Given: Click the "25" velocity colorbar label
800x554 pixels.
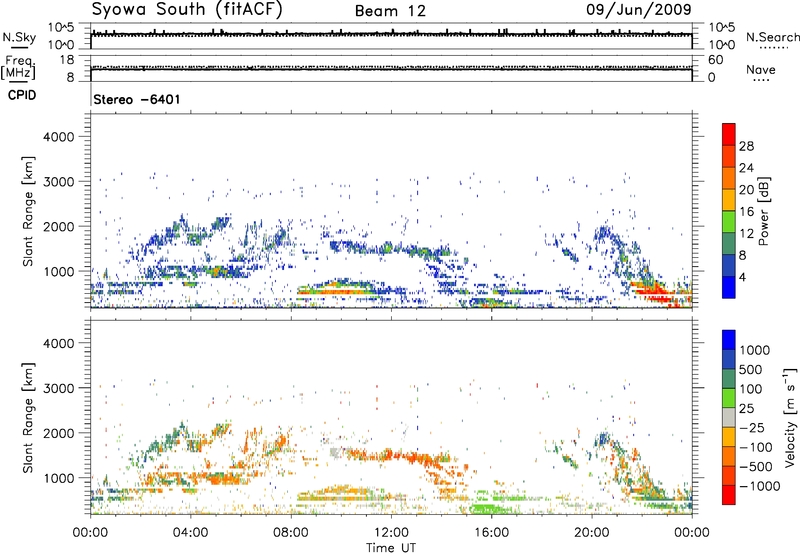Looking at the screenshot, I should [x=747, y=409].
